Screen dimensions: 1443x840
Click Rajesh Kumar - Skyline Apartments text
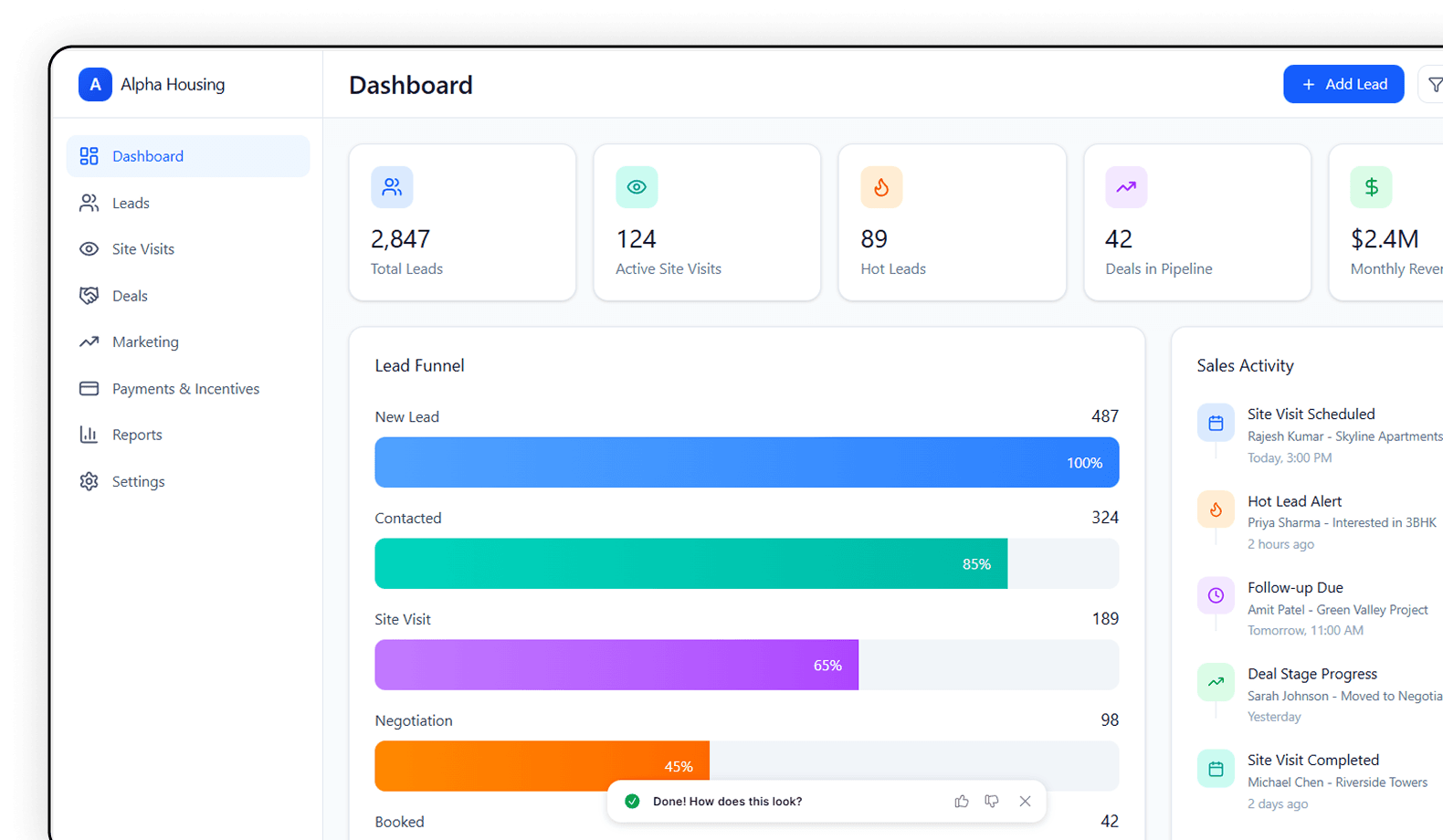1345,436
